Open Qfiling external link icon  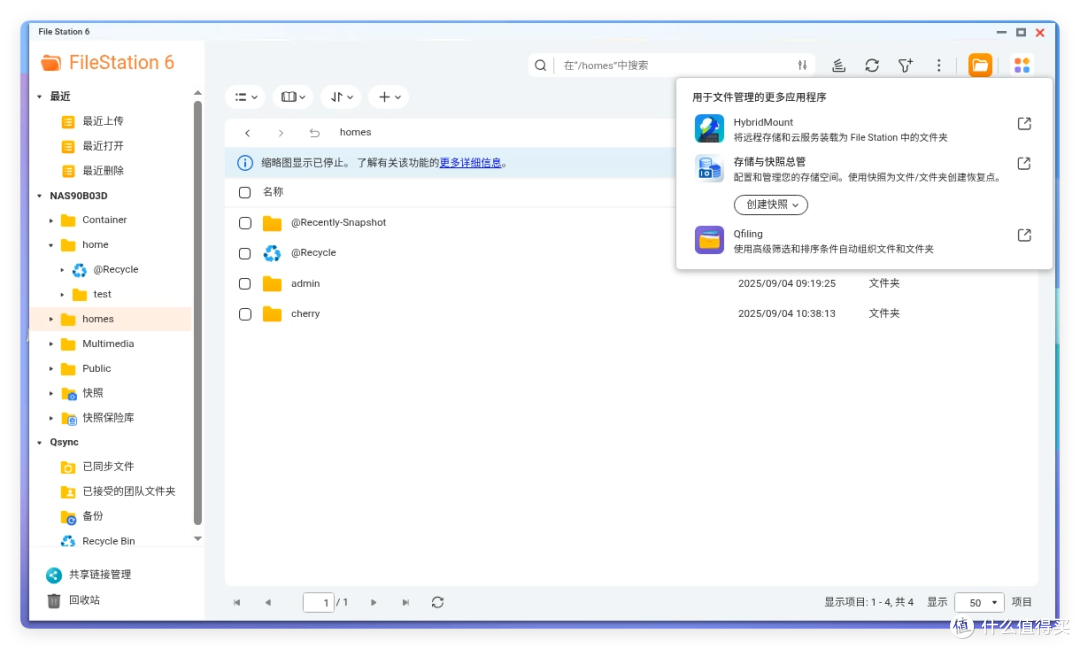(1024, 236)
